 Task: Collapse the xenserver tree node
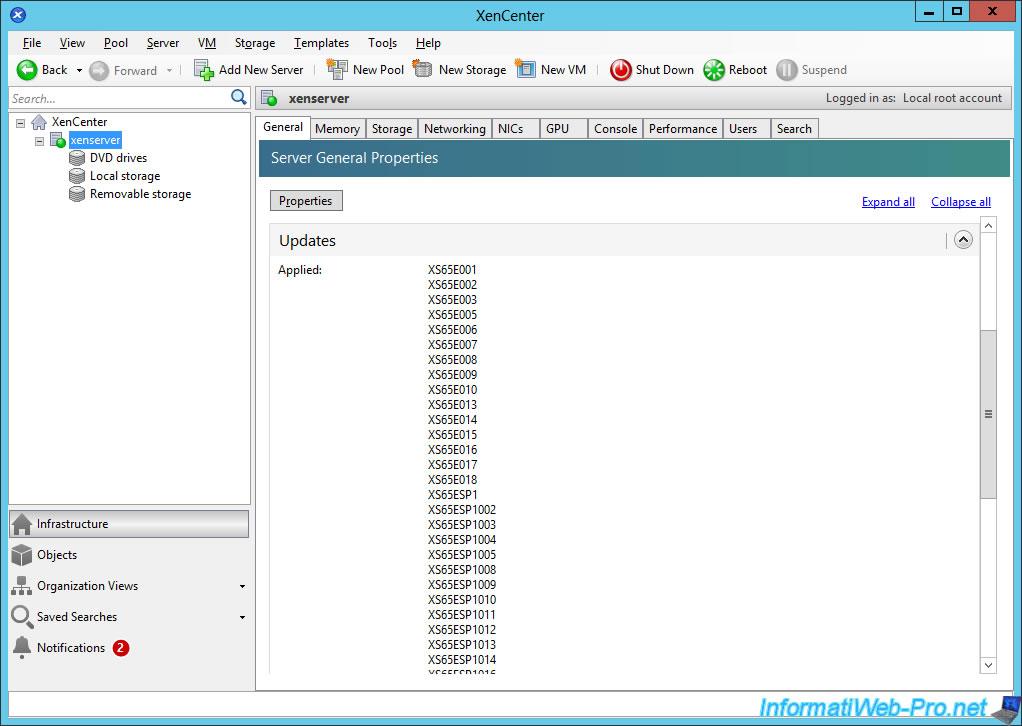pos(39,141)
